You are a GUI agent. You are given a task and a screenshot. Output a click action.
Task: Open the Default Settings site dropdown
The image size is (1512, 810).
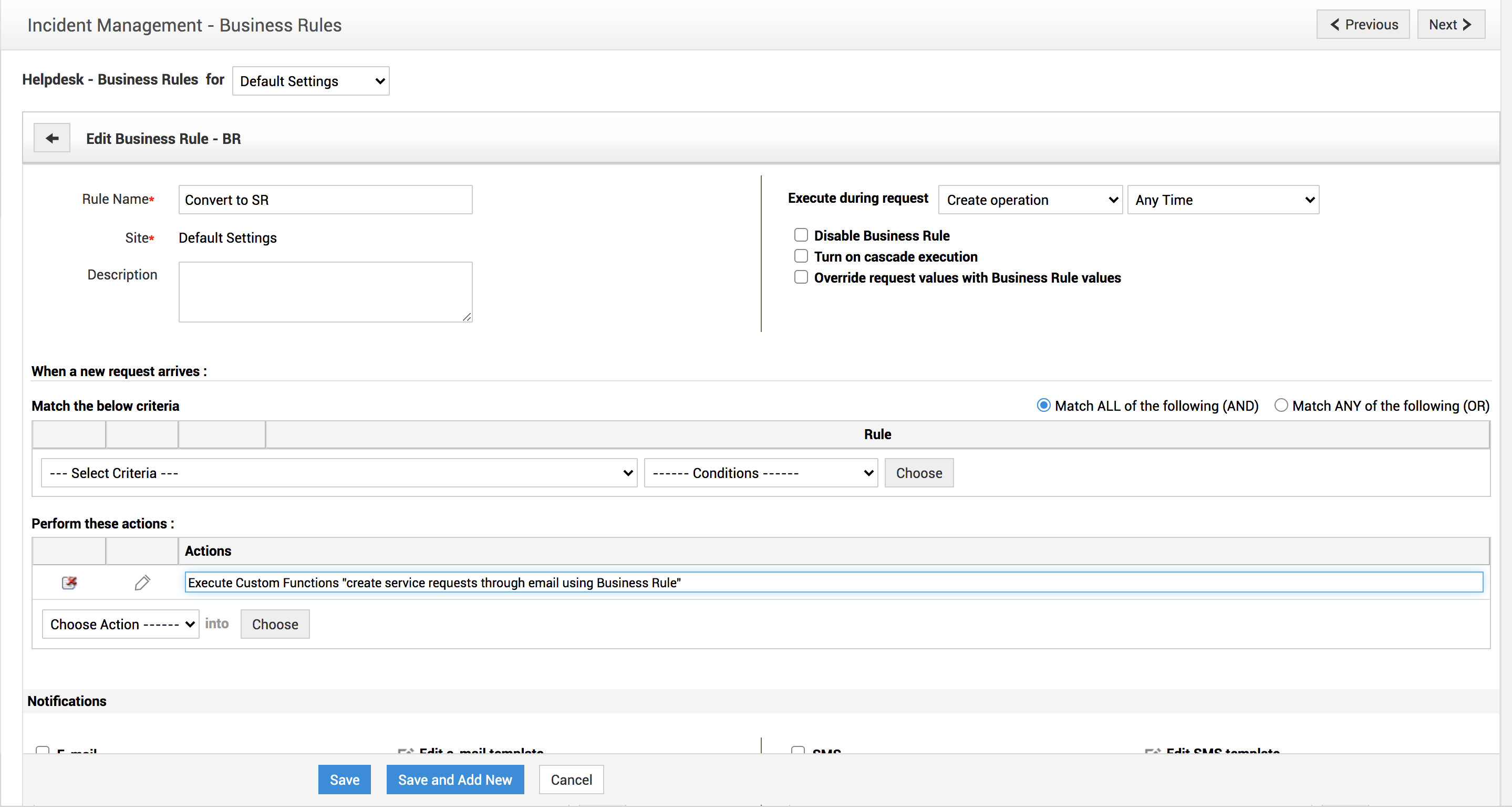click(x=311, y=81)
